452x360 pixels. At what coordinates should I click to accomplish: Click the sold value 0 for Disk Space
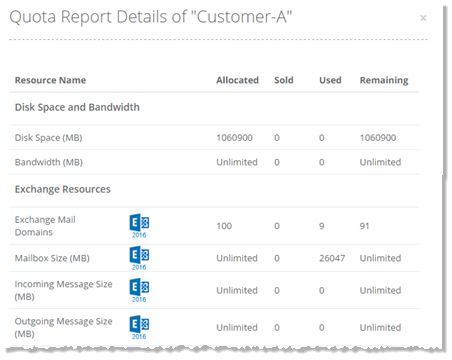[277, 138]
